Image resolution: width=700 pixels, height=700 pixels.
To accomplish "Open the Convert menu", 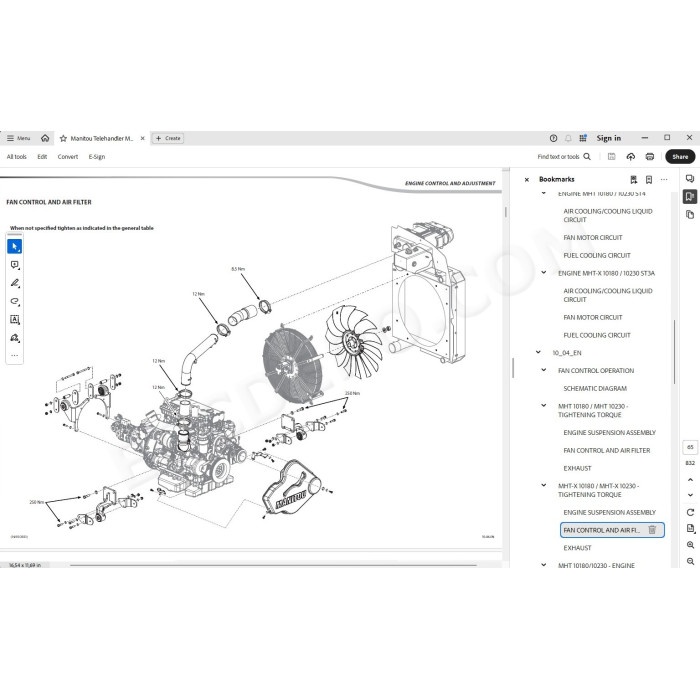I will pos(68,157).
